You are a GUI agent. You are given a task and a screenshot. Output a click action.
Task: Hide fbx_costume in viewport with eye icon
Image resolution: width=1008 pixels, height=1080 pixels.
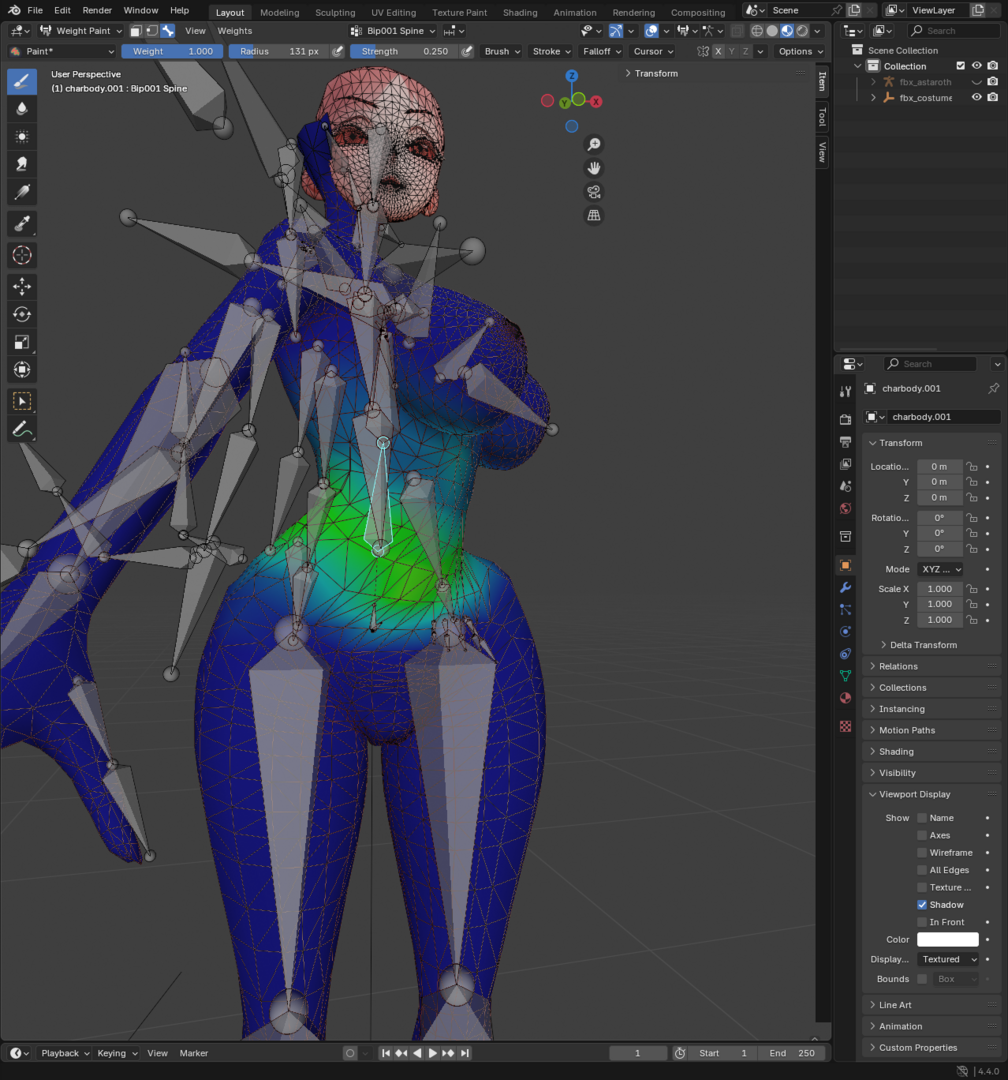tap(976, 97)
